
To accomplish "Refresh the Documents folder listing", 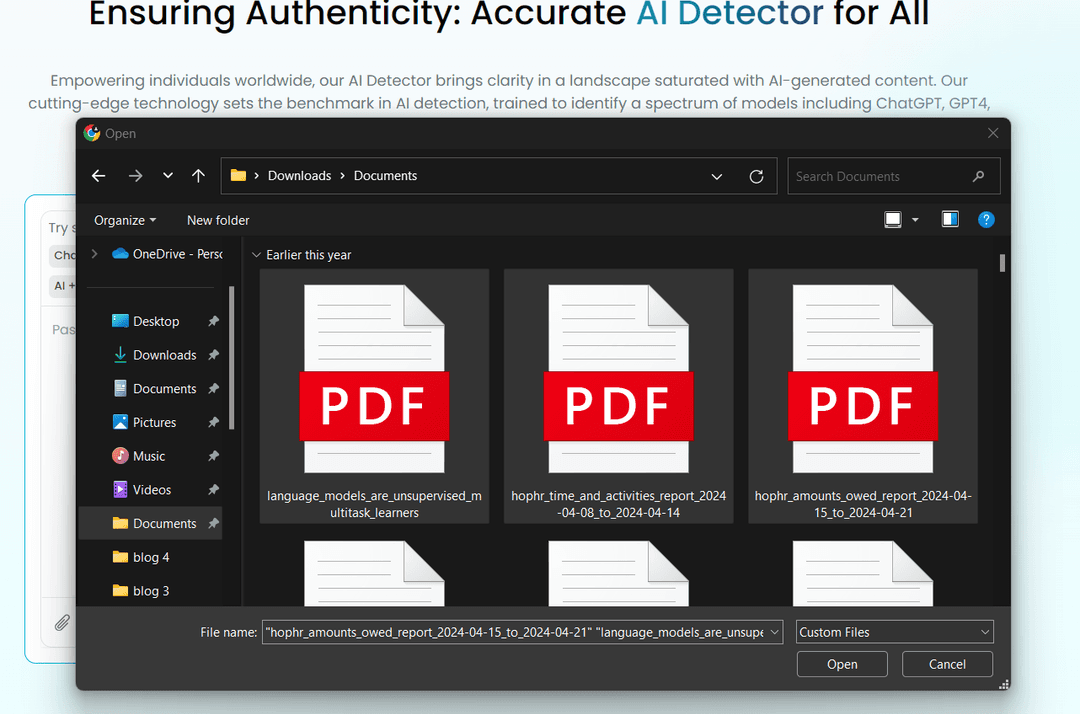I will (x=756, y=176).
